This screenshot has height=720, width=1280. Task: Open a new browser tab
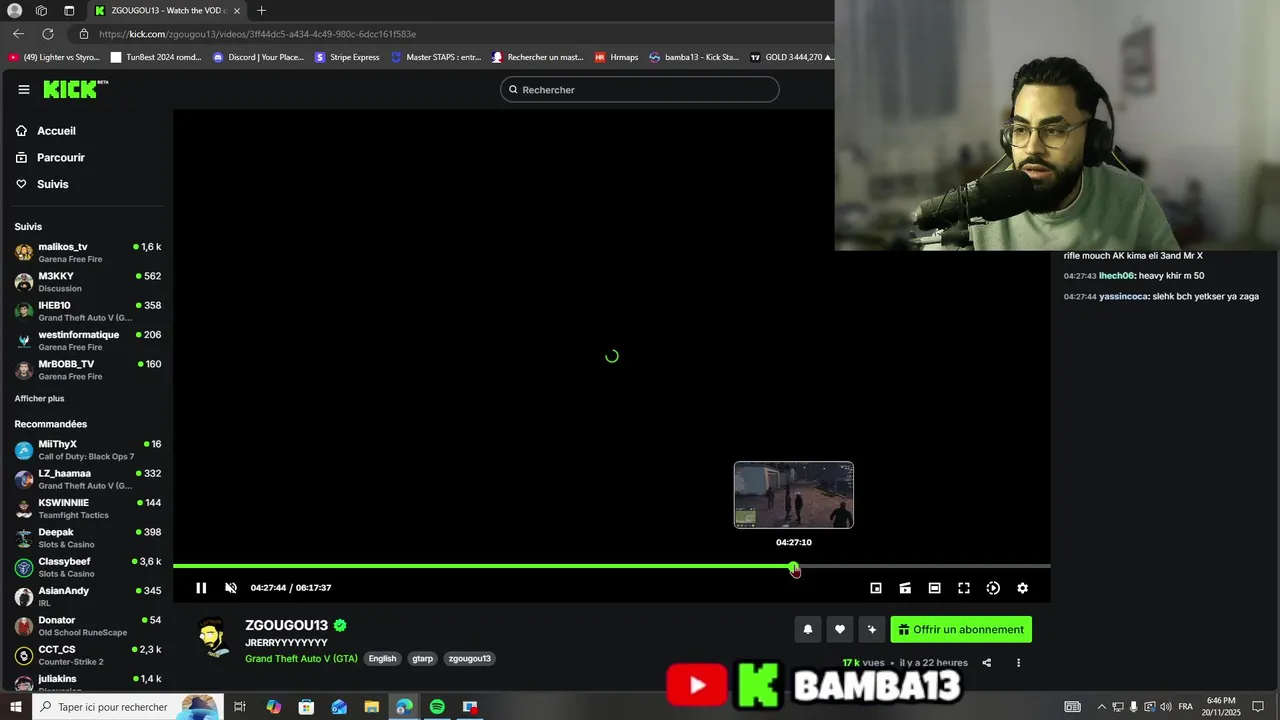261,11
